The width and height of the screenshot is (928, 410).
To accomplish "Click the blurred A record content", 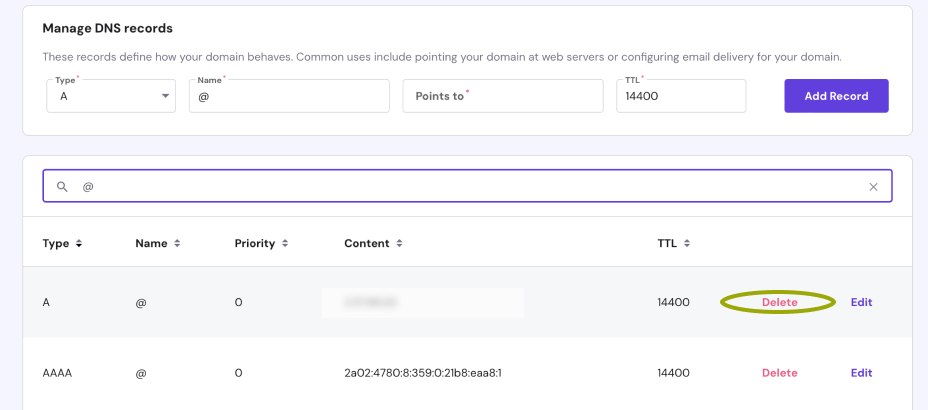I will coord(423,302).
